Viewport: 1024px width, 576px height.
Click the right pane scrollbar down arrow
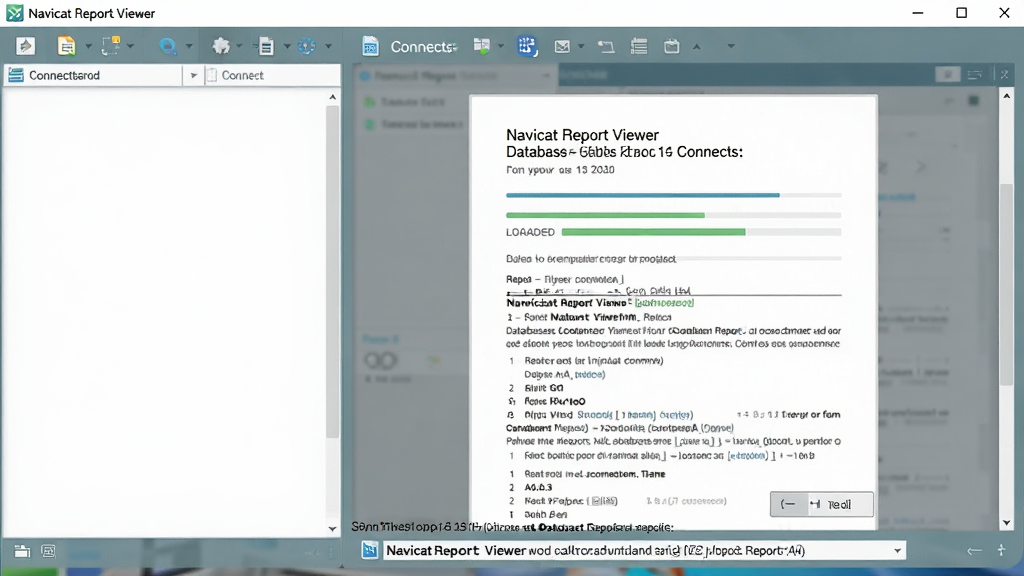pos(1006,522)
